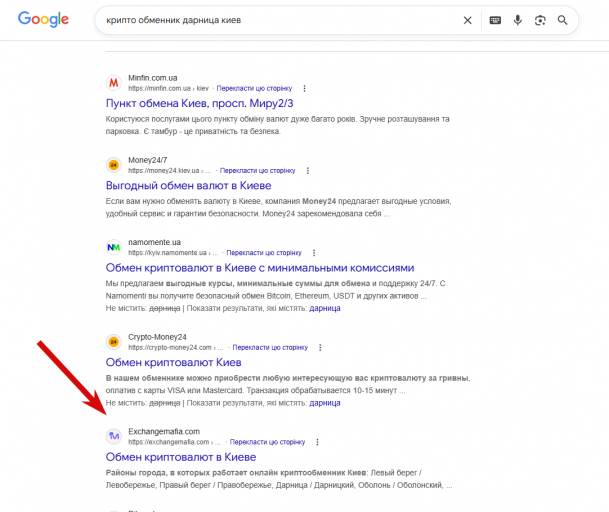The width and height of the screenshot is (609, 512).
Task: Click the namomente.ua NM favicon
Action: tap(113, 247)
